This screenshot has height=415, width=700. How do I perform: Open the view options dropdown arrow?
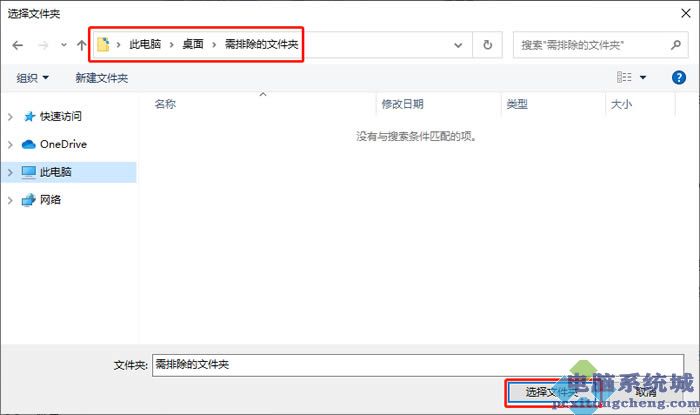pos(643,78)
